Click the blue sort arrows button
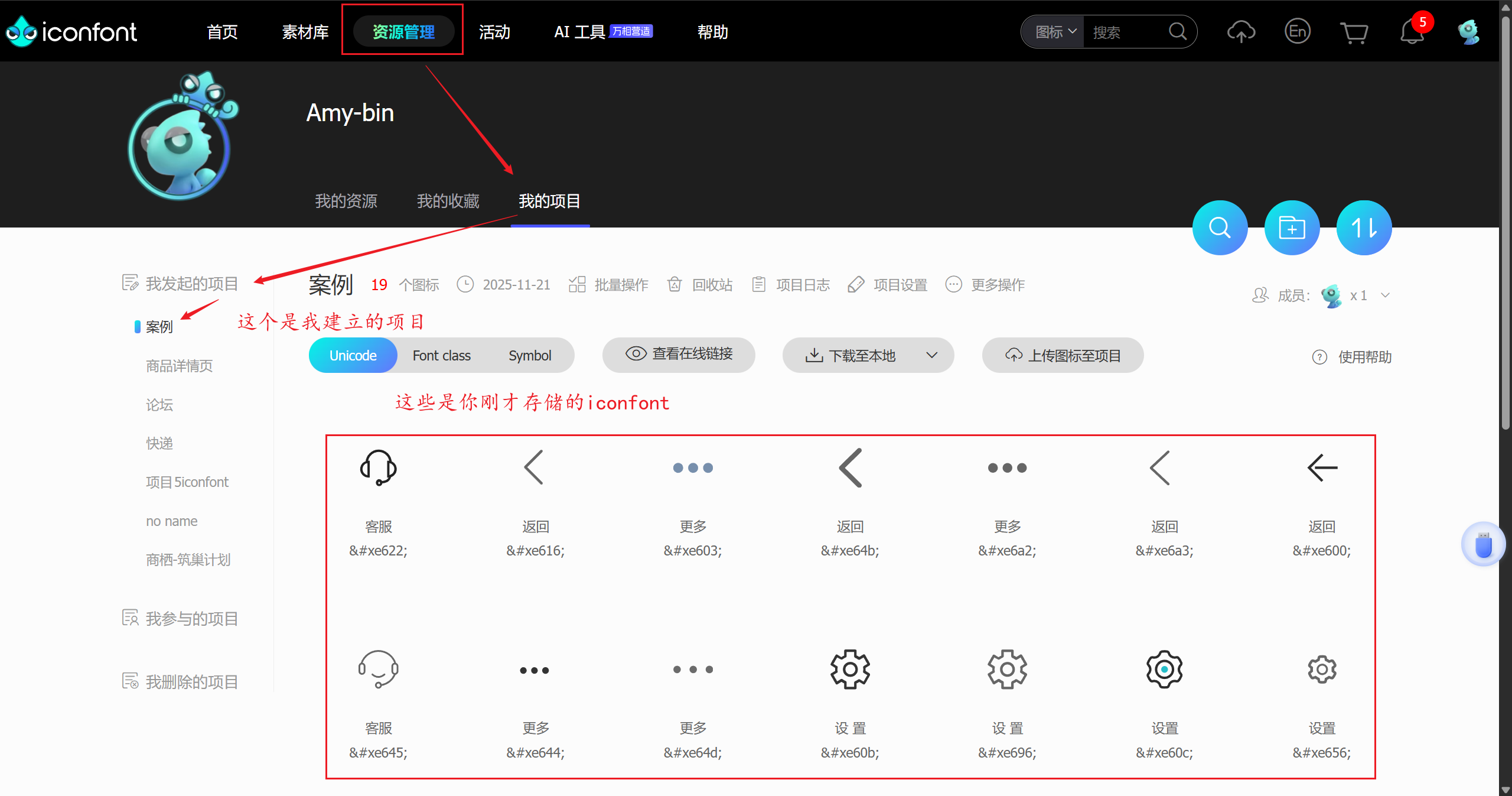 point(1364,228)
